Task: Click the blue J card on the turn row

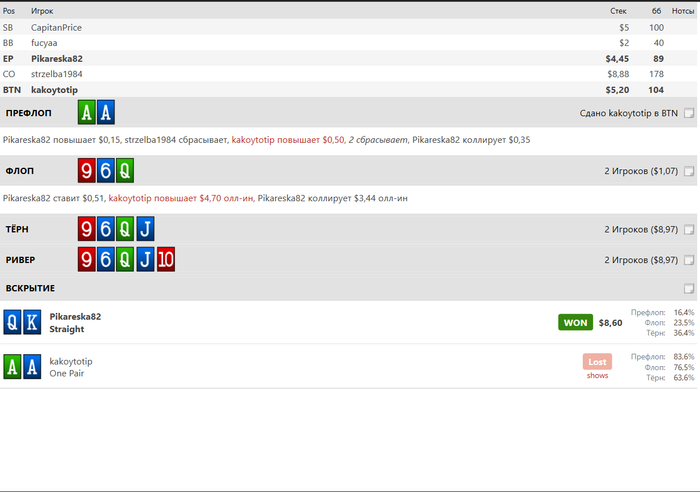Action: tap(145, 229)
